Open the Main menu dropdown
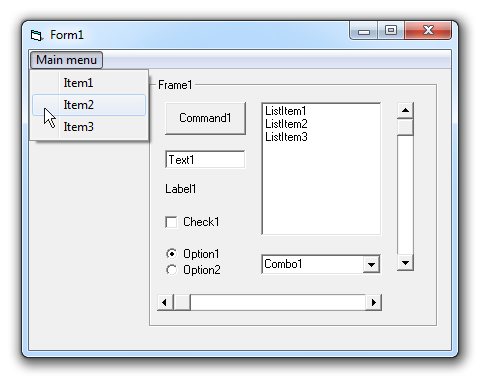This screenshot has width=484, height=384. pos(66,60)
